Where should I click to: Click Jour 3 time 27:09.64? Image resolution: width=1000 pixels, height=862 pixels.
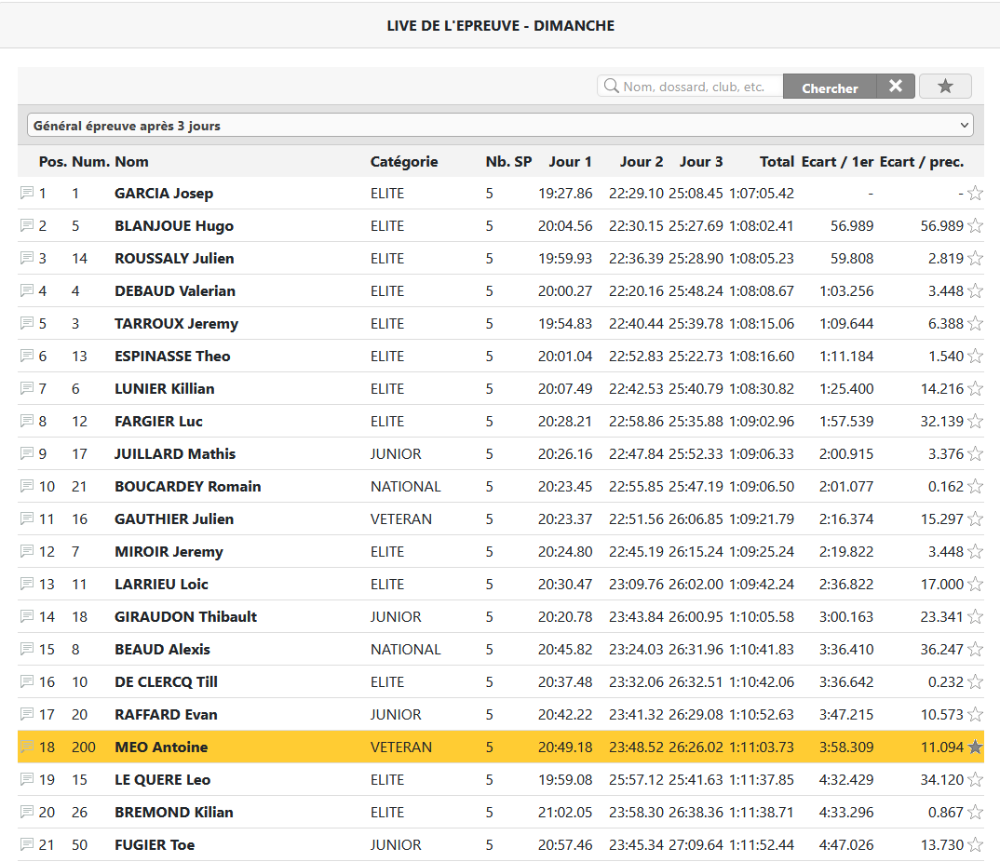tap(696, 845)
